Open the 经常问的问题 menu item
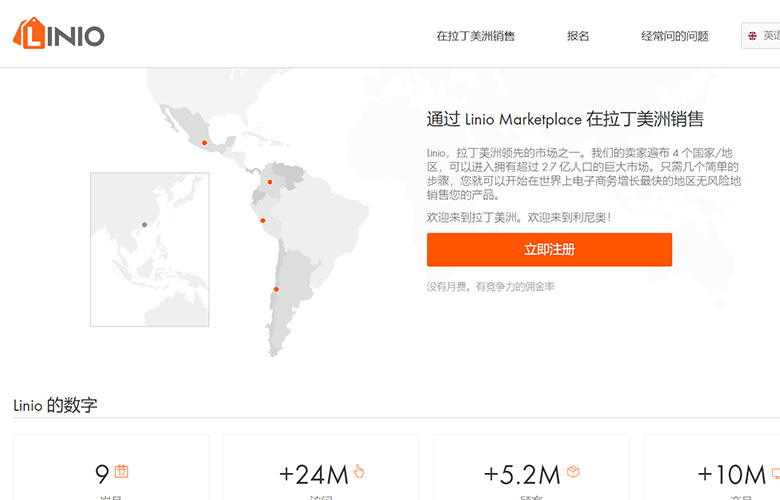 click(x=675, y=36)
